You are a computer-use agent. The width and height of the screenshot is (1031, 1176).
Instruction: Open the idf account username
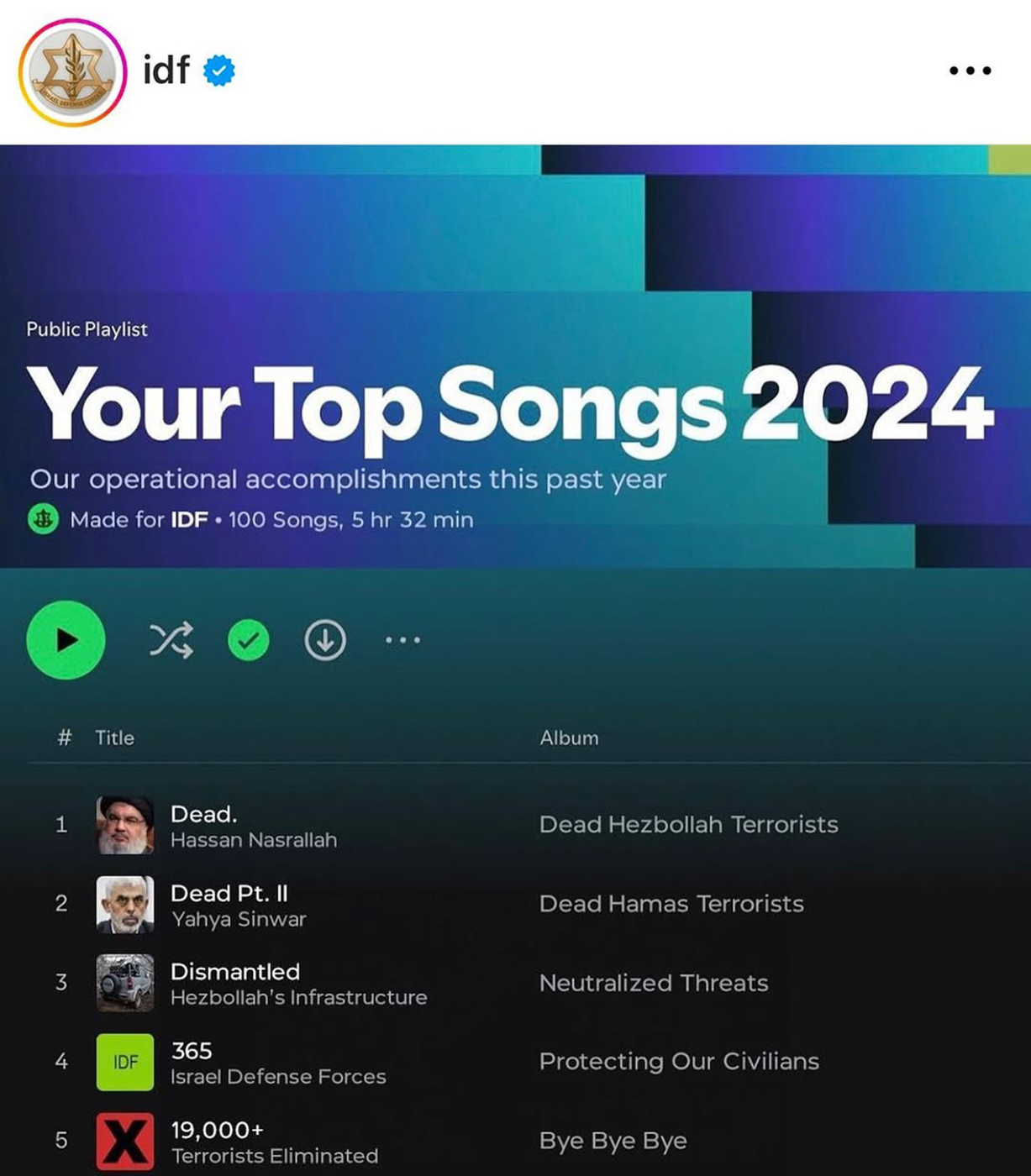[166, 70]
